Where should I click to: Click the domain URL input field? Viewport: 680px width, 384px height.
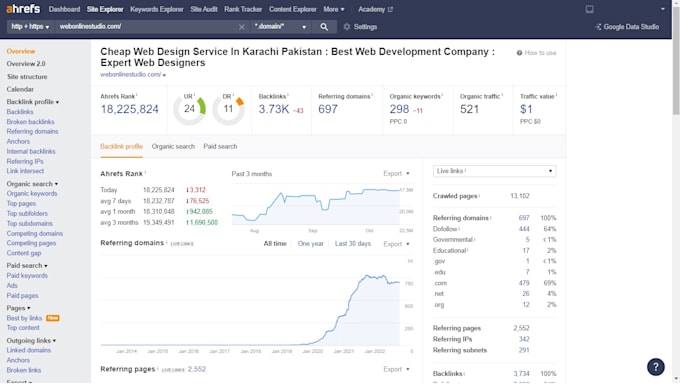pyautogui.click(x=147, y=26)
